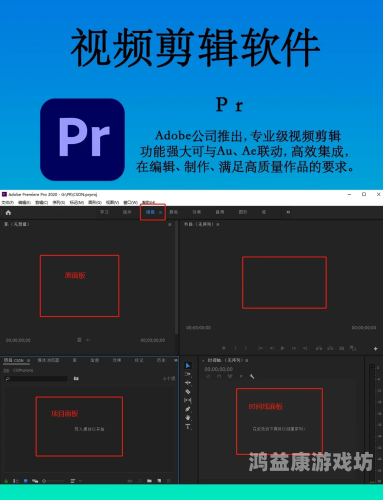Image resolution: width=383 pixels, height=500 pixels.
Task: Open the Program monitor panel menu
Action: click(x=218, y=225)
